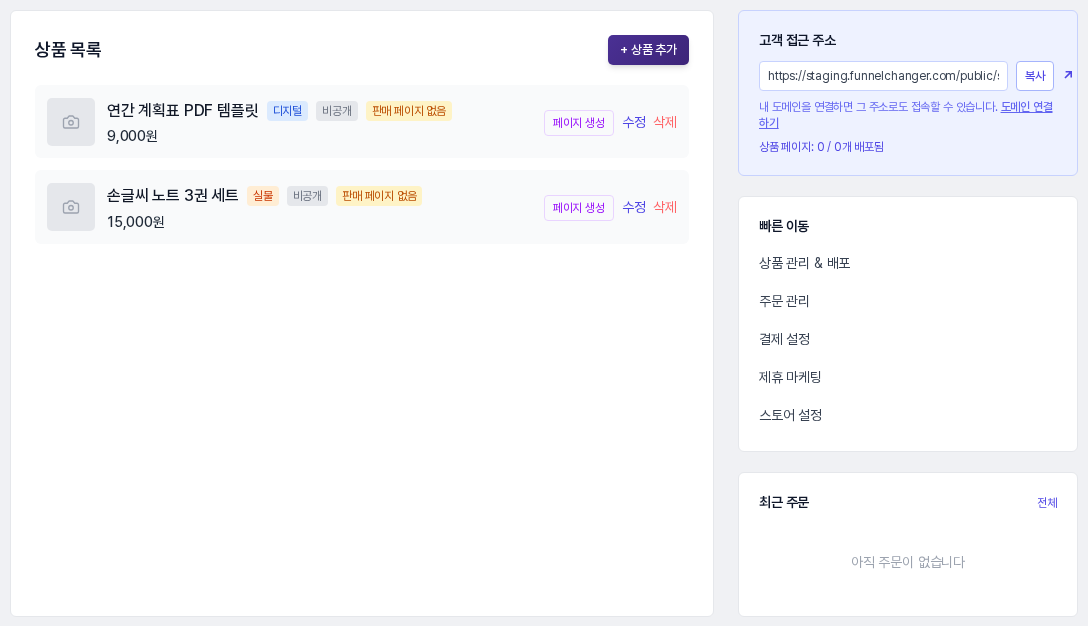Click the 상품 목록 heading
This screenshot has height=626, width=1088.
click(x=68, y=50)
